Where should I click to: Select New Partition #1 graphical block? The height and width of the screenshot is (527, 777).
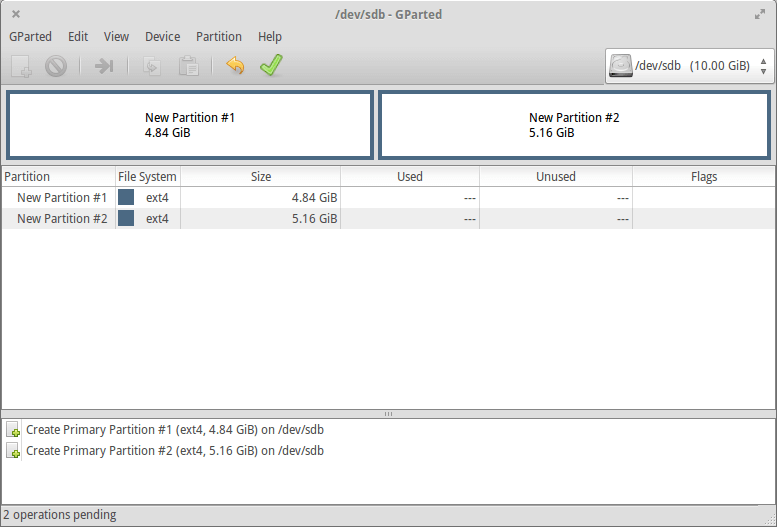point(190,125)
